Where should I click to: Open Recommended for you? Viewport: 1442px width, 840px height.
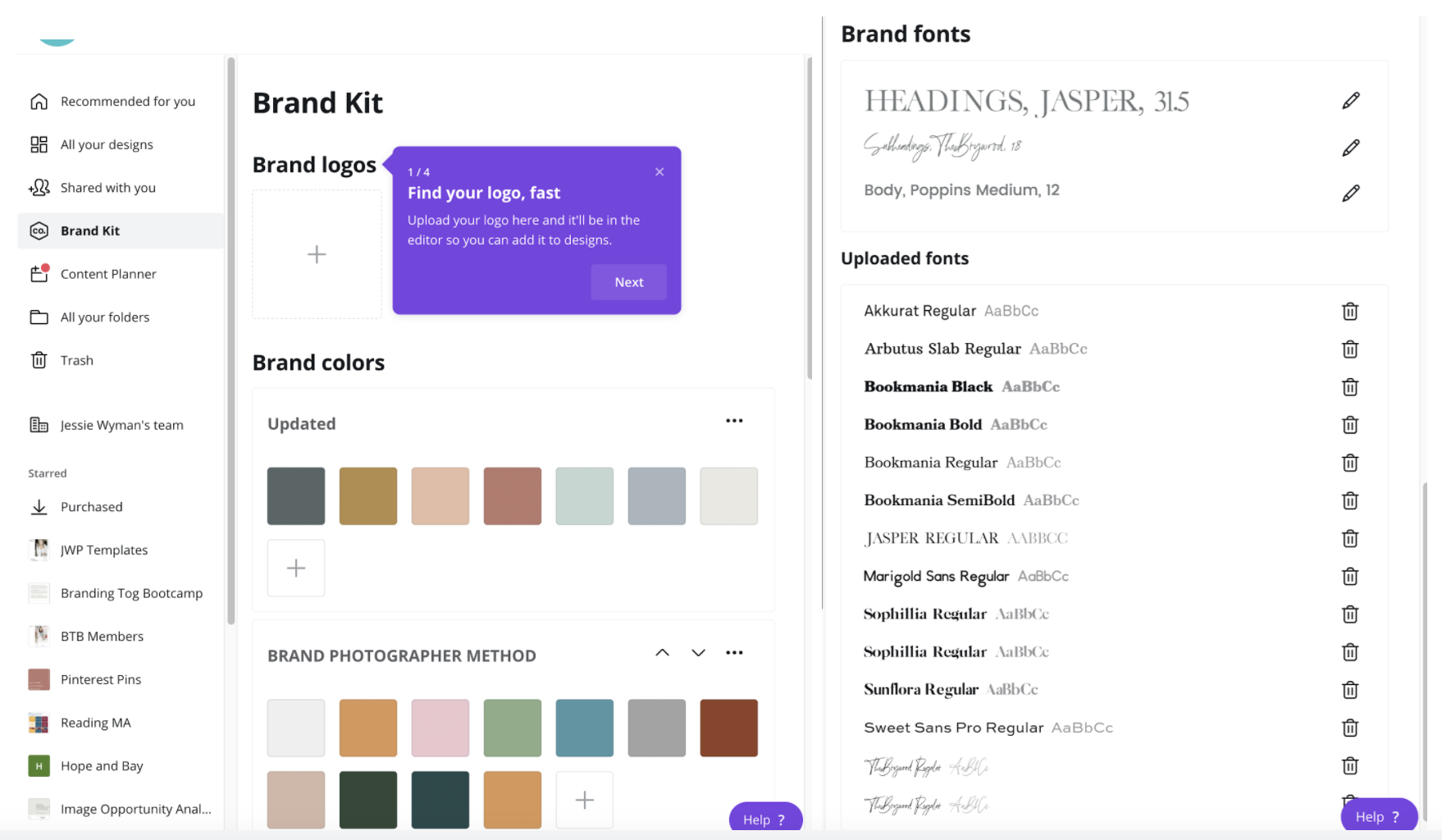tap(120, 101)
